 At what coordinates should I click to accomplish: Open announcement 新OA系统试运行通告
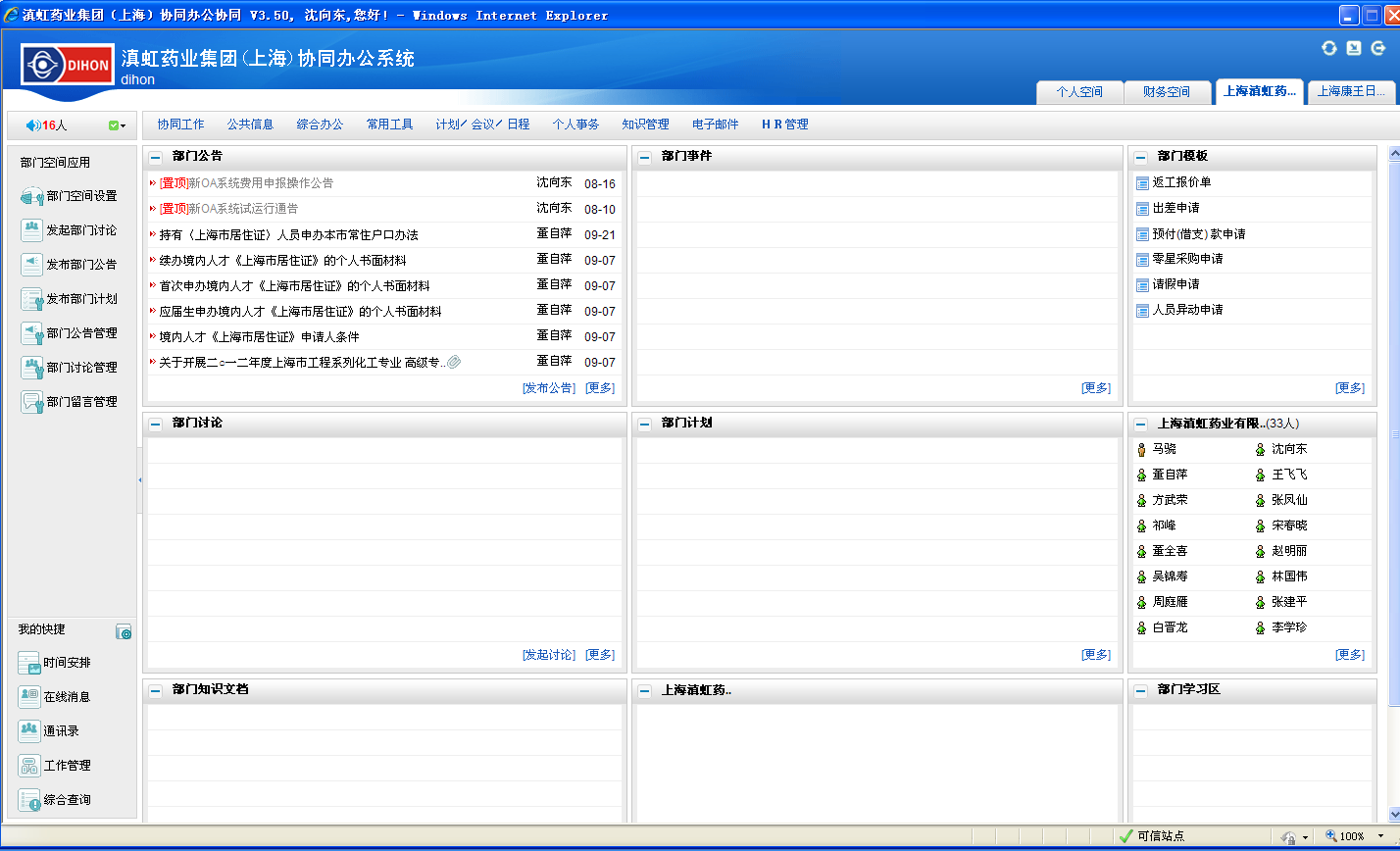(243, 209)
